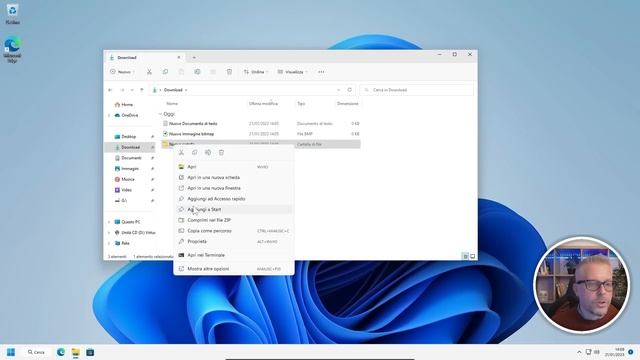Click the Download address bar breadcrumb
This screenshot has height=360, width=640.
[x=173, y=90]
